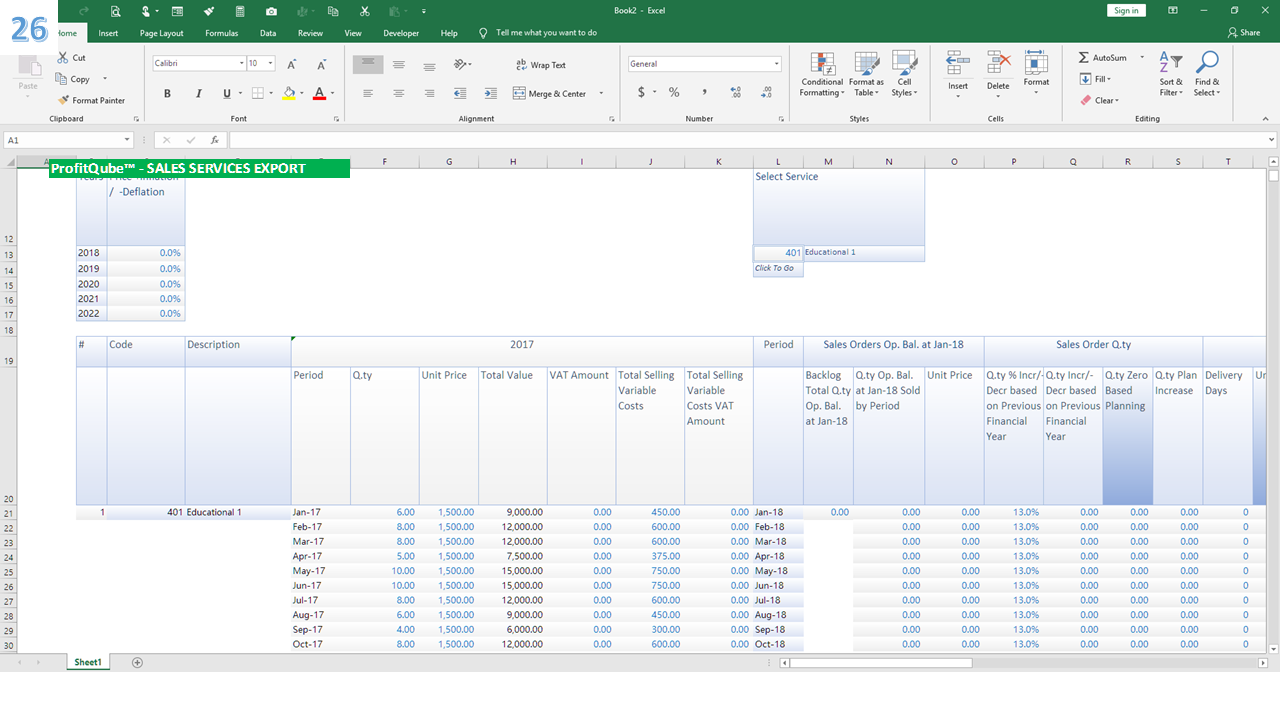Open Merge & Center dropdown arrow
1280x720 pixels.
tap(601, 94)
